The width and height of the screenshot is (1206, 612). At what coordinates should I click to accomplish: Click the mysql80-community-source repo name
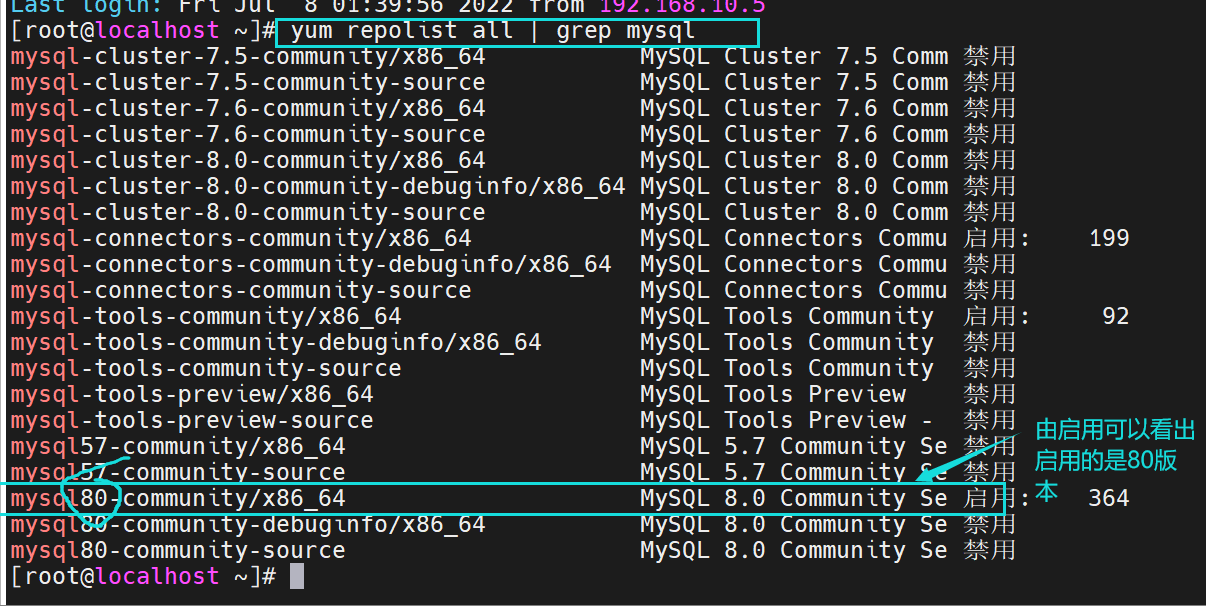pyautogui.click(x=178, y=550)
